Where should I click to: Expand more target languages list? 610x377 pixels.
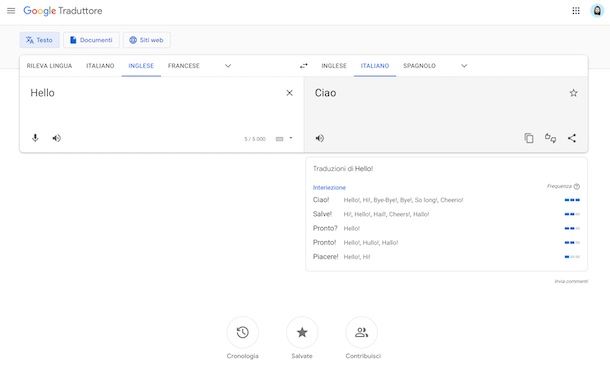(464, 66)
